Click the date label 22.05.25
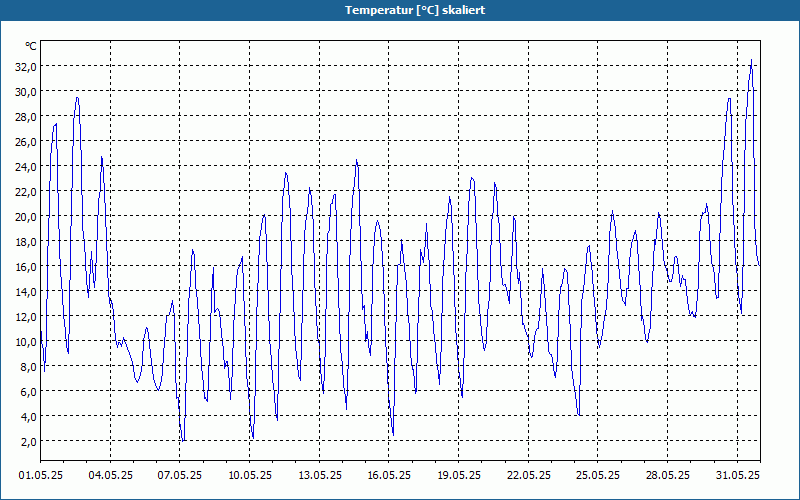This screenshot has width=800, height=500. coord(529,475)
